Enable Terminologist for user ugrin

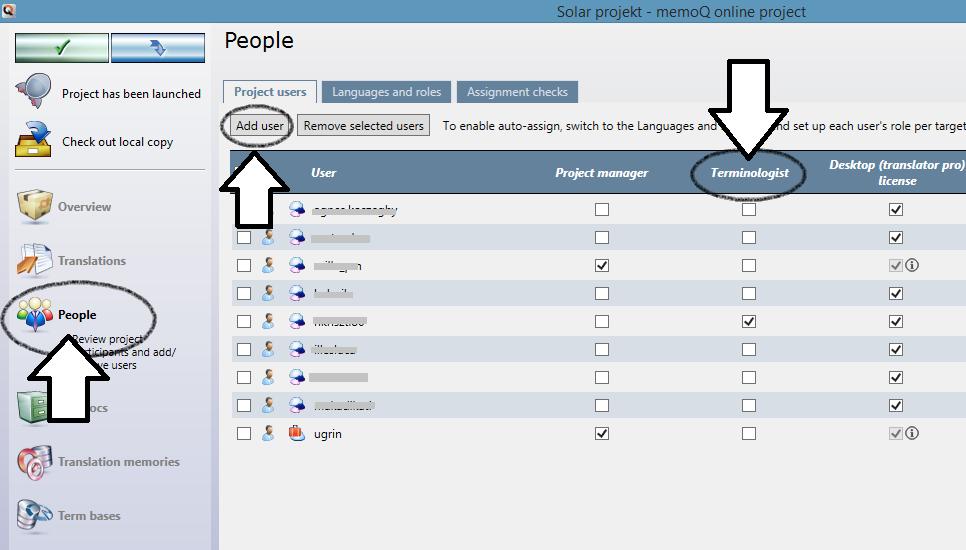pos(749,434)
